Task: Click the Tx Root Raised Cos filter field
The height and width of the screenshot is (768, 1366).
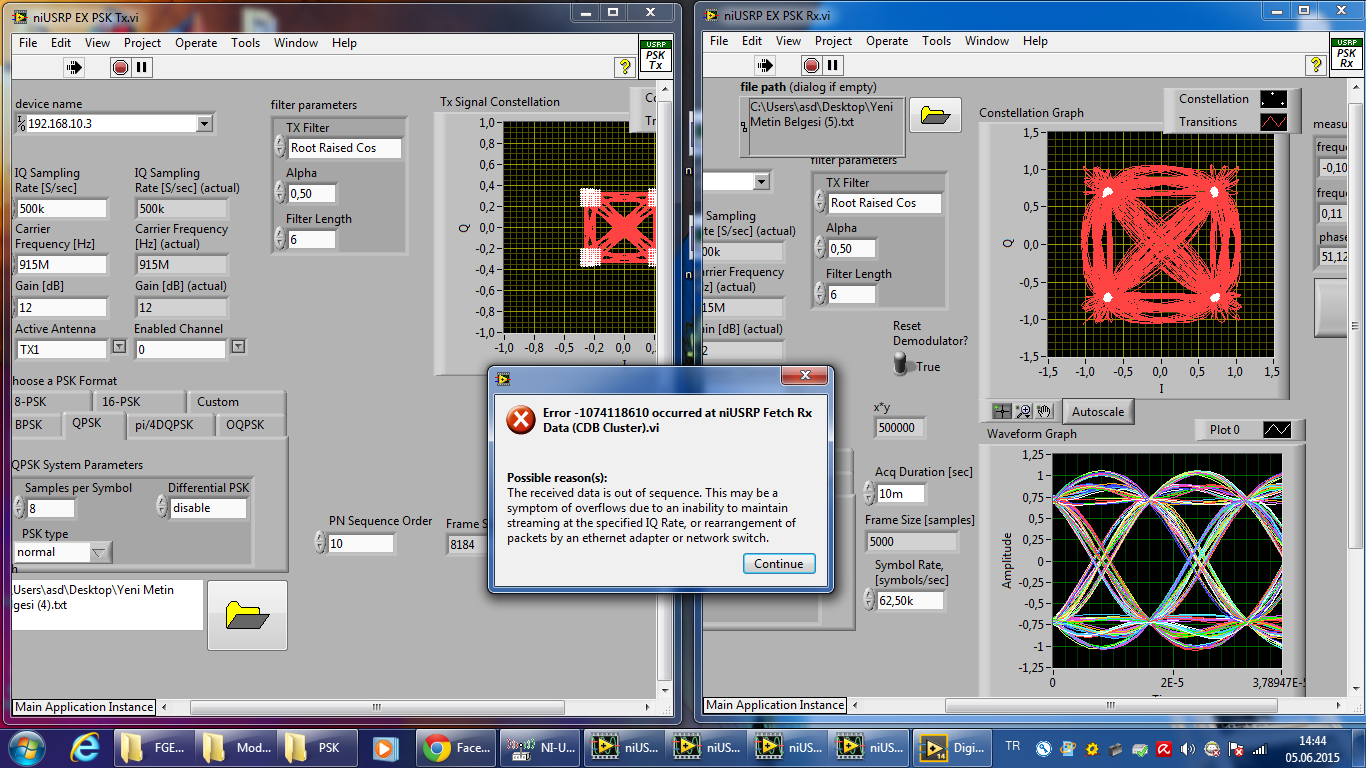Action: click(x=345, y=147)
